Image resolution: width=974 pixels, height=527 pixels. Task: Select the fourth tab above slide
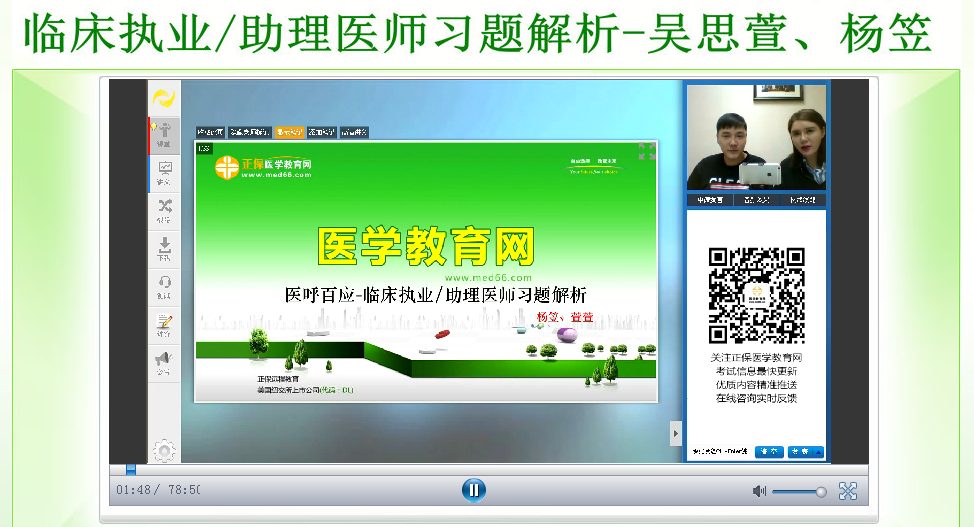322,132
